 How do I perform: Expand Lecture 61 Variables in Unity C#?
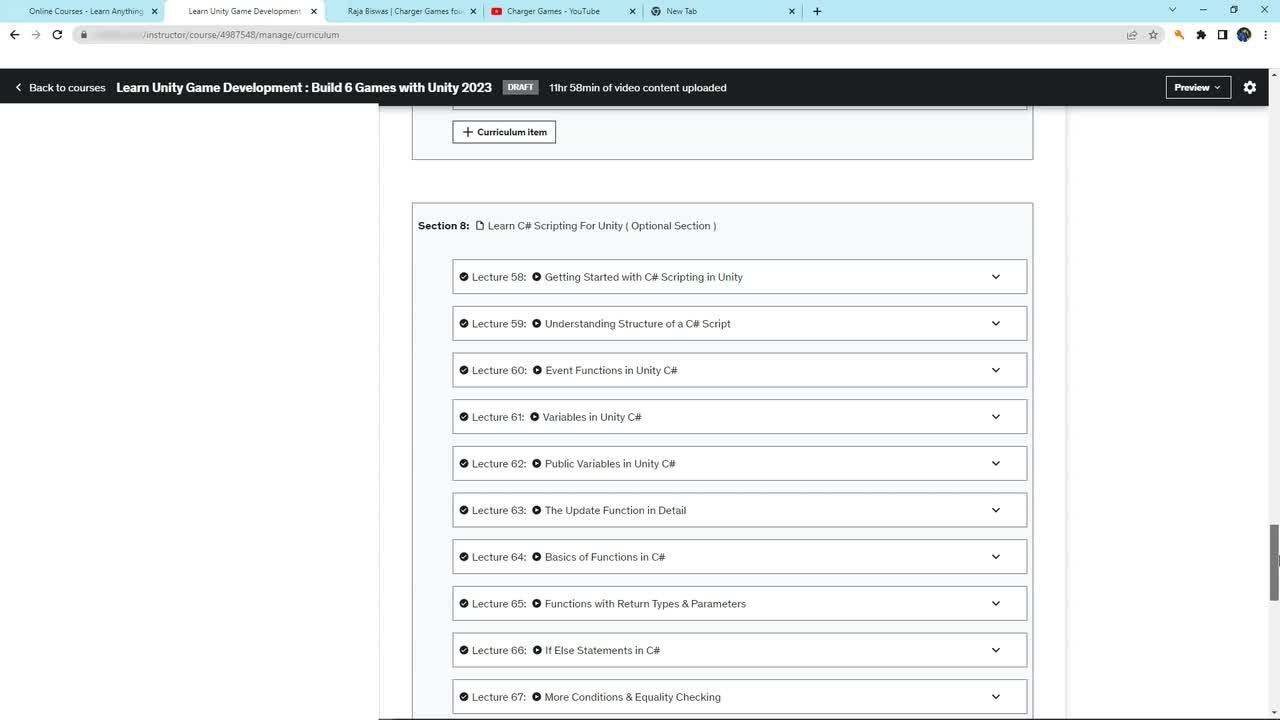tap(995, 417)
